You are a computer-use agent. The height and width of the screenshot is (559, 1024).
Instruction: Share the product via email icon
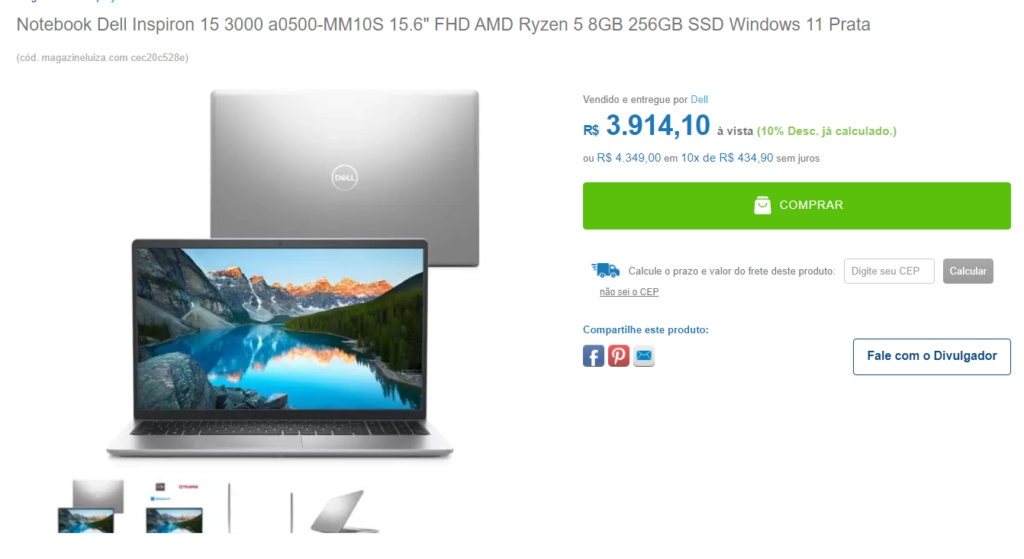643,356
